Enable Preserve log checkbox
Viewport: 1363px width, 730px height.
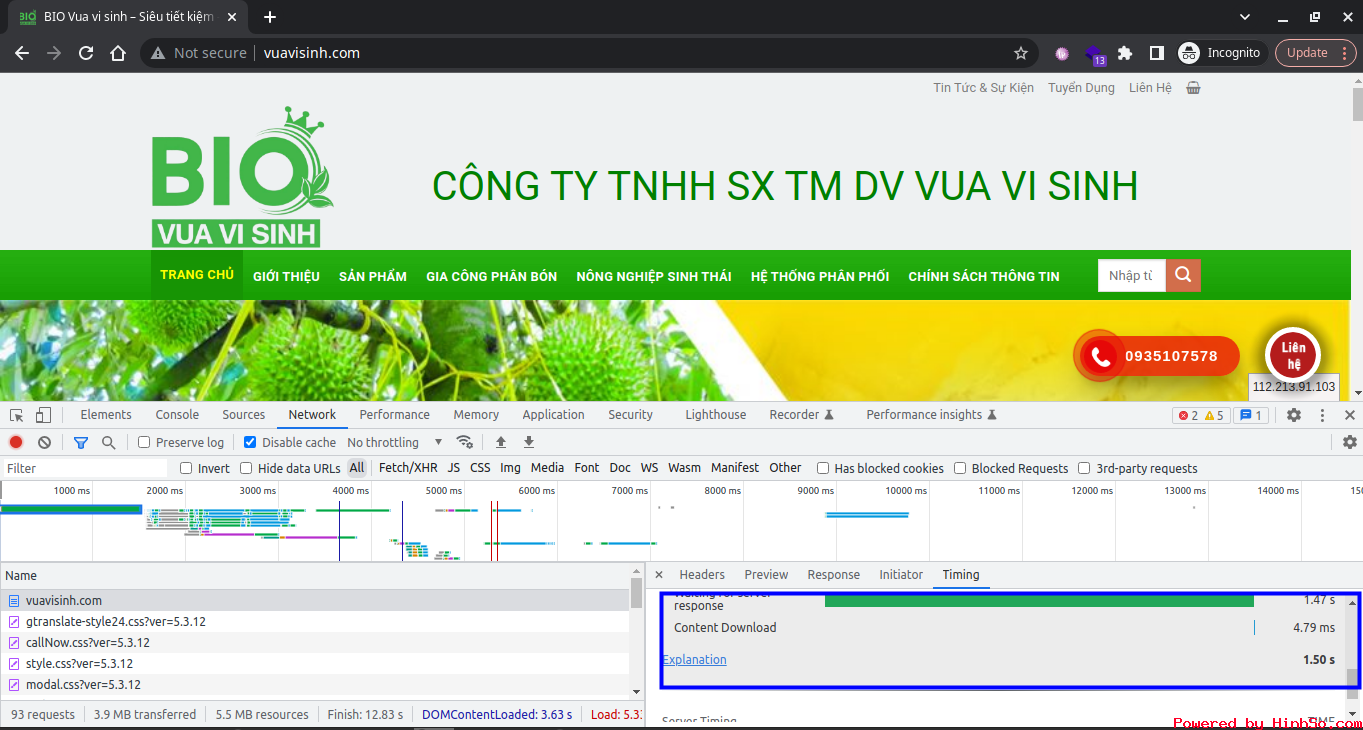click(x=144, y=442)
